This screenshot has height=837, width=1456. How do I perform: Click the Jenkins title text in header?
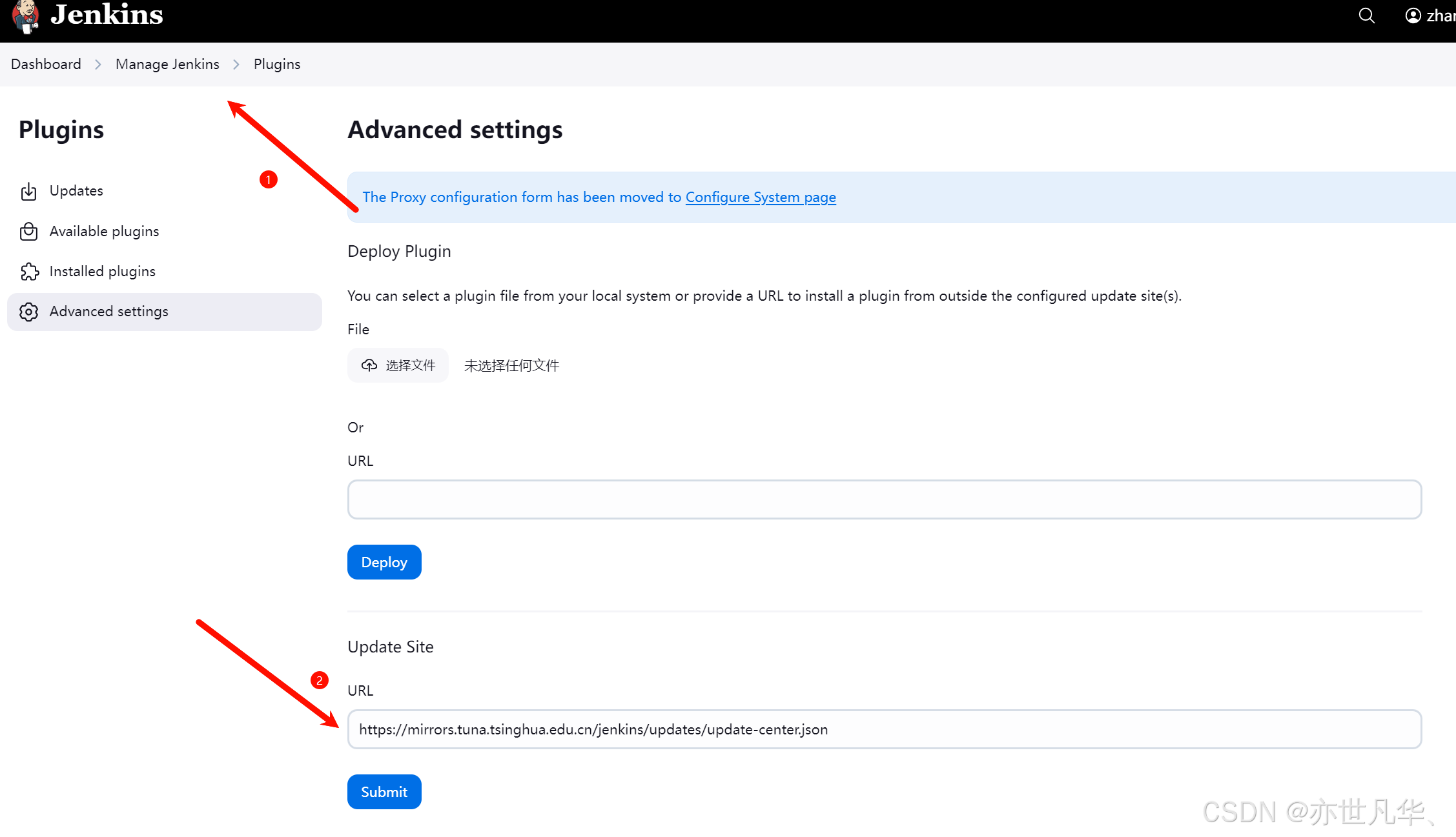click(107, 14)
